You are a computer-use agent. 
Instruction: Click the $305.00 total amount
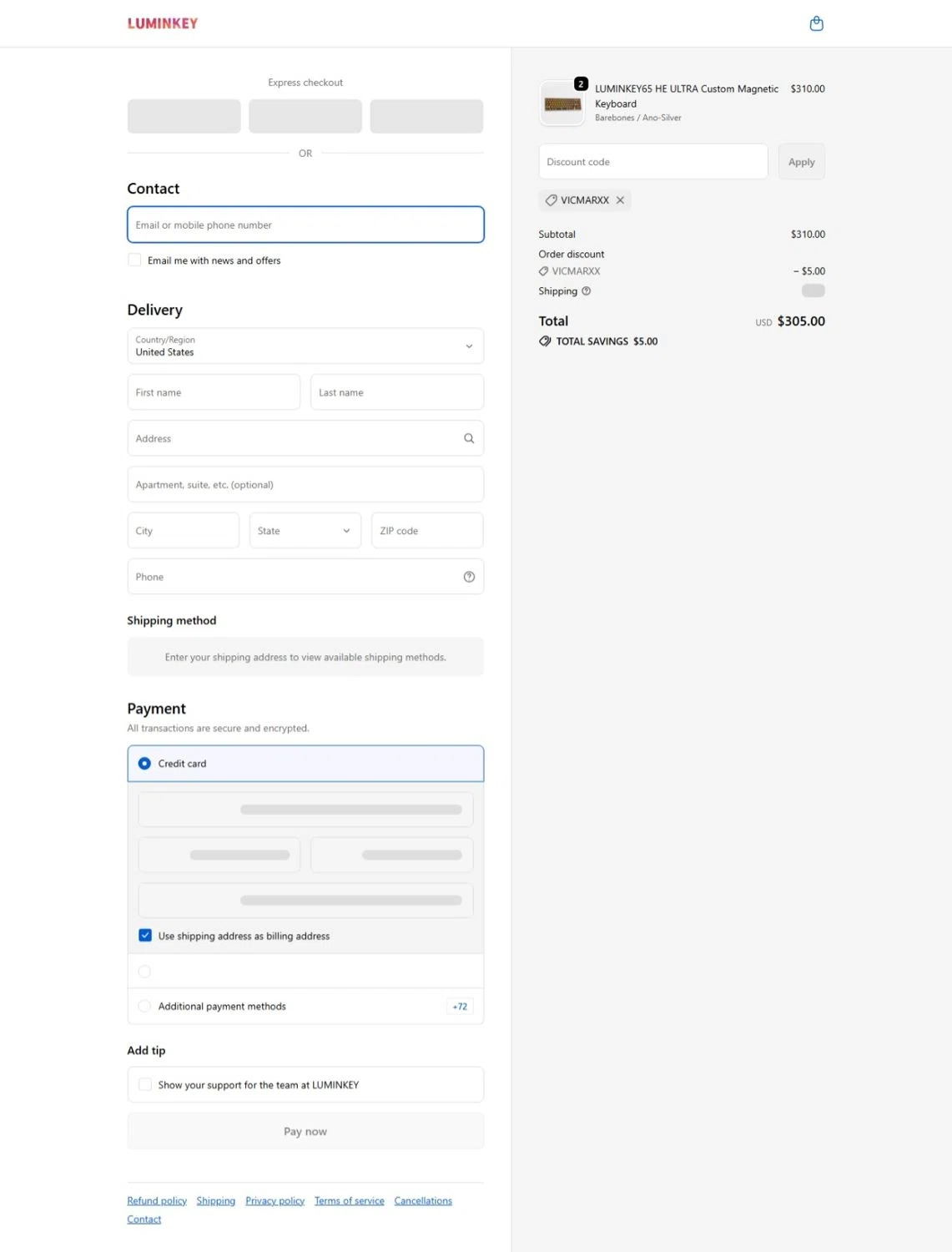point(801,321)
